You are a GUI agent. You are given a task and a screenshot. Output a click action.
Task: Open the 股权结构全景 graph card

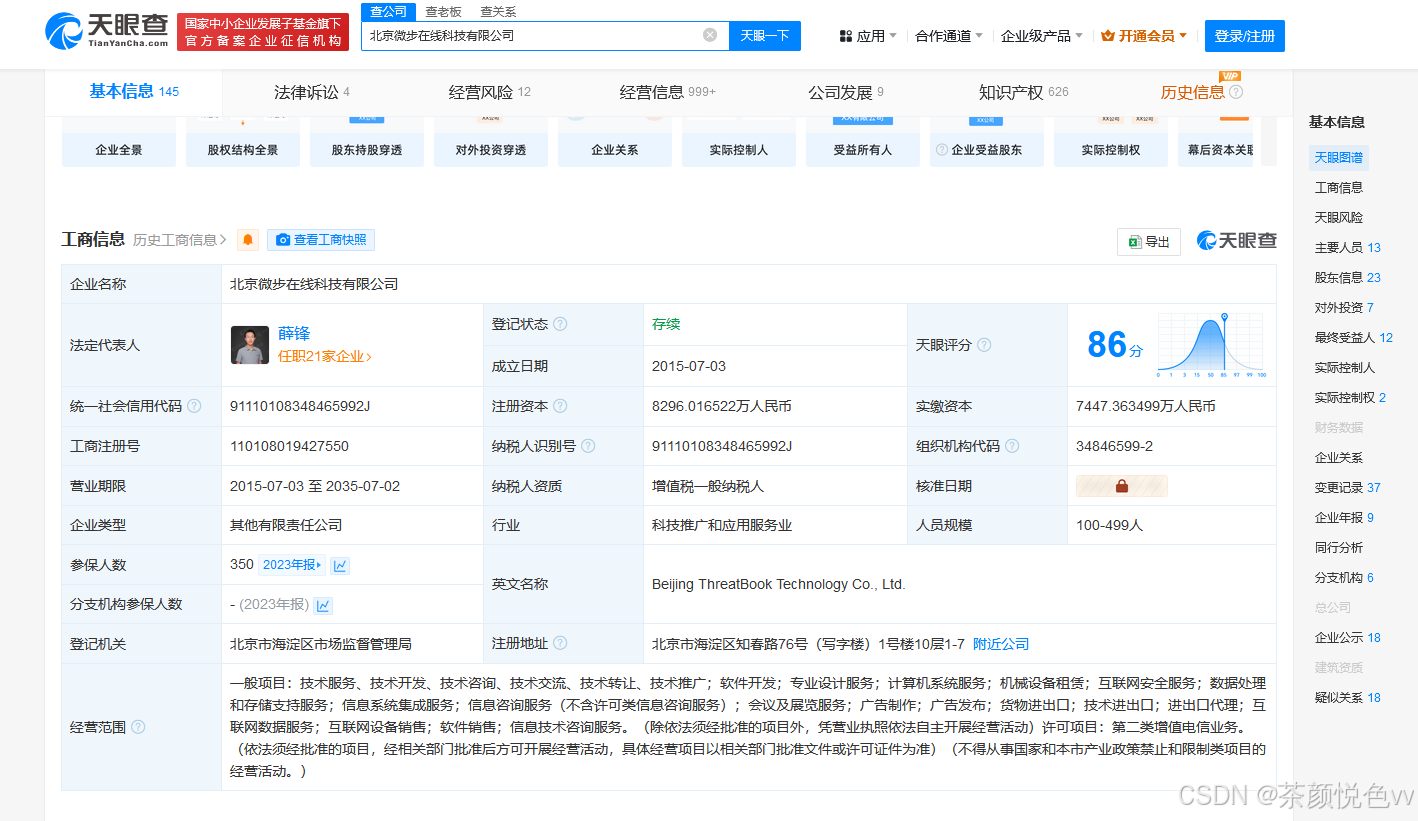(243, 140)
